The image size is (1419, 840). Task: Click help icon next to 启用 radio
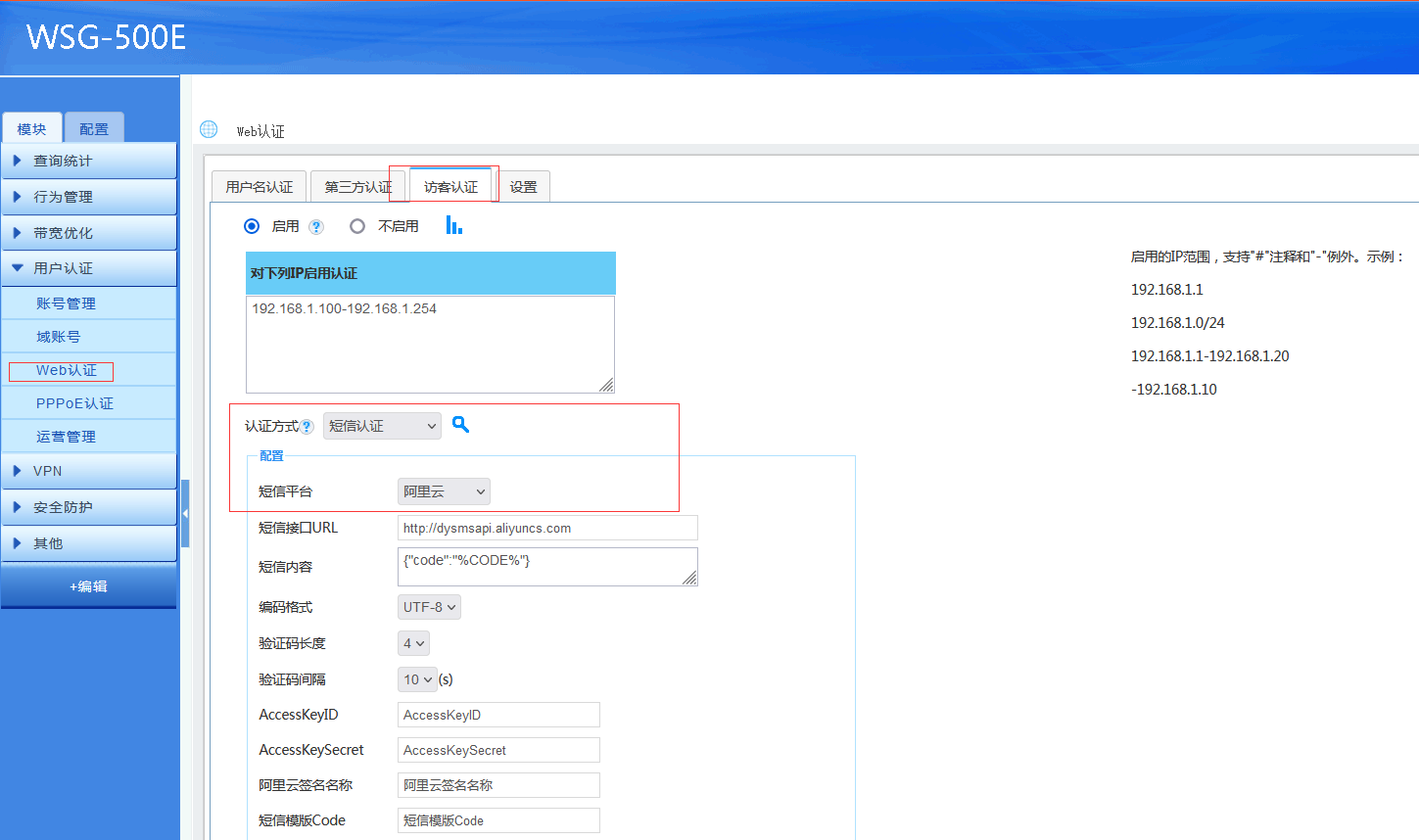tap(316, 227)
